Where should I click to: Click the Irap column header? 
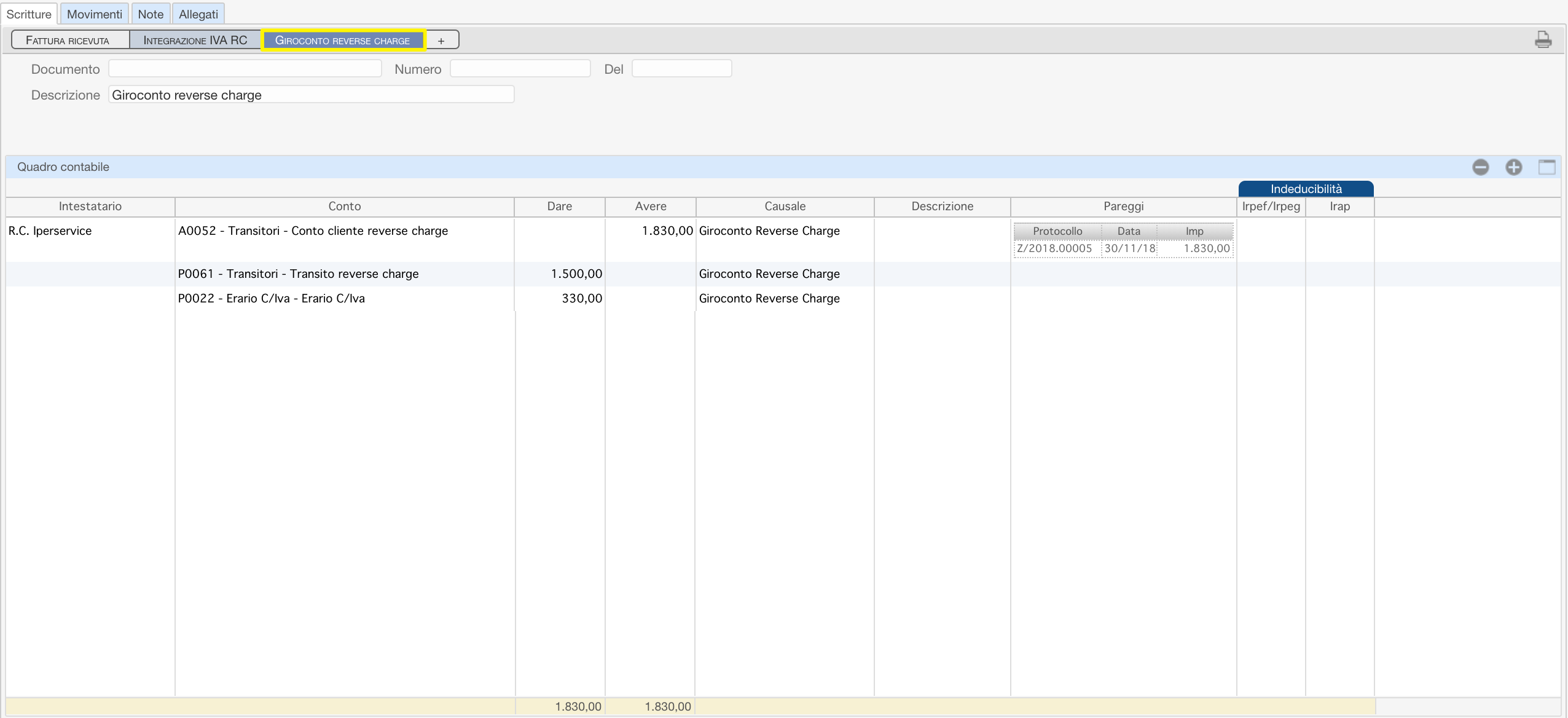[1340, 207]
